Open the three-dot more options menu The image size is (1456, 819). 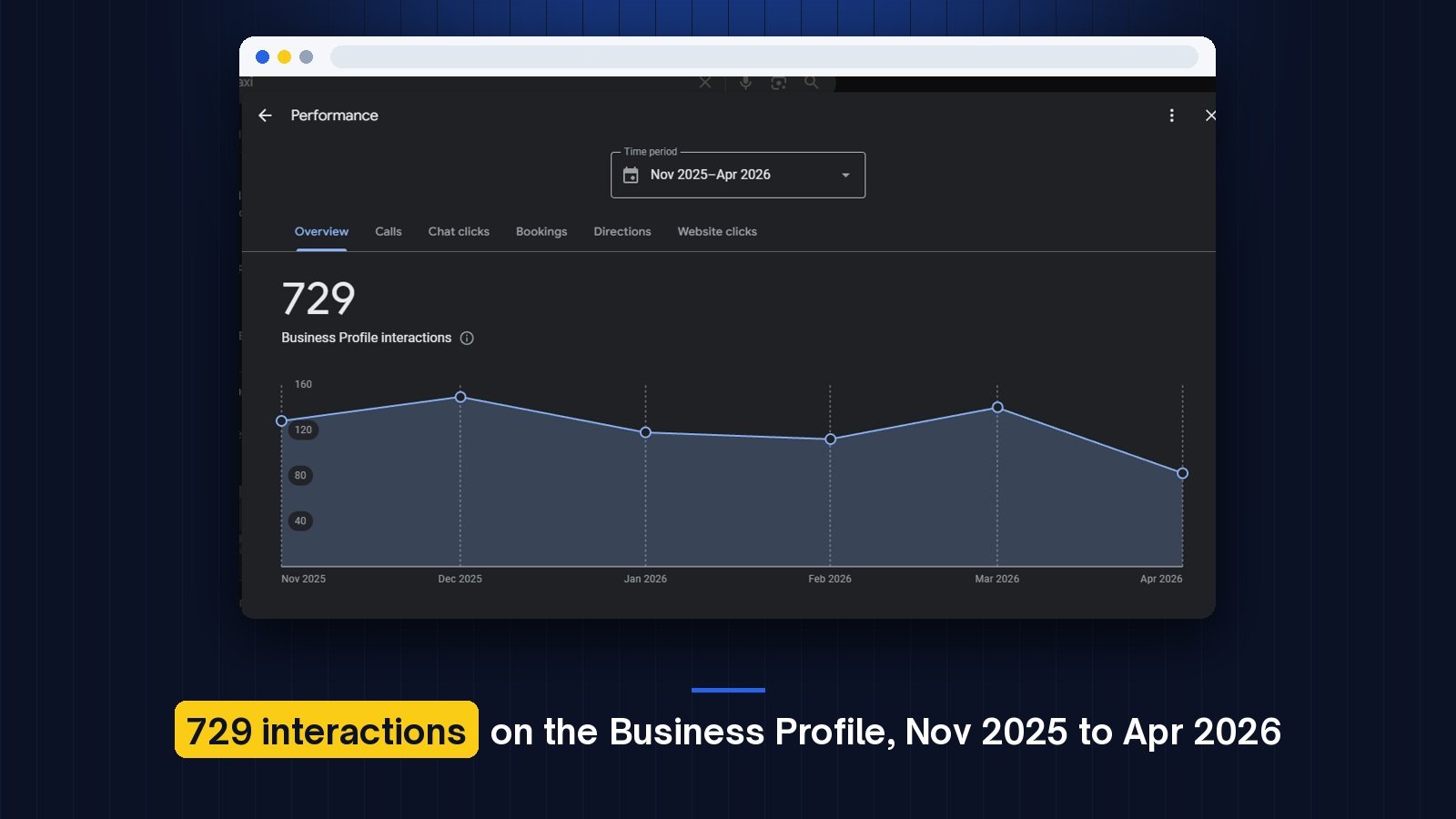pos(1171,116)
